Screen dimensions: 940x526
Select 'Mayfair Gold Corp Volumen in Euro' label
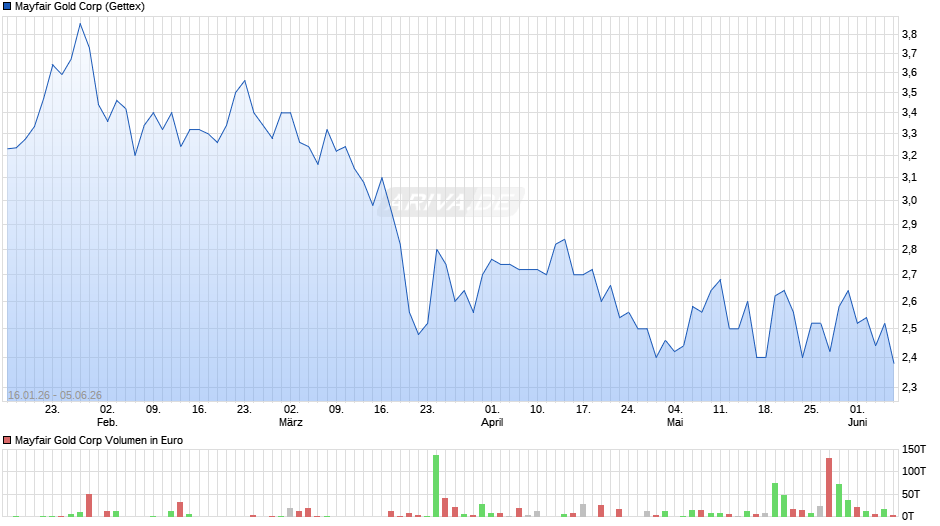click(x=99, y=440)
